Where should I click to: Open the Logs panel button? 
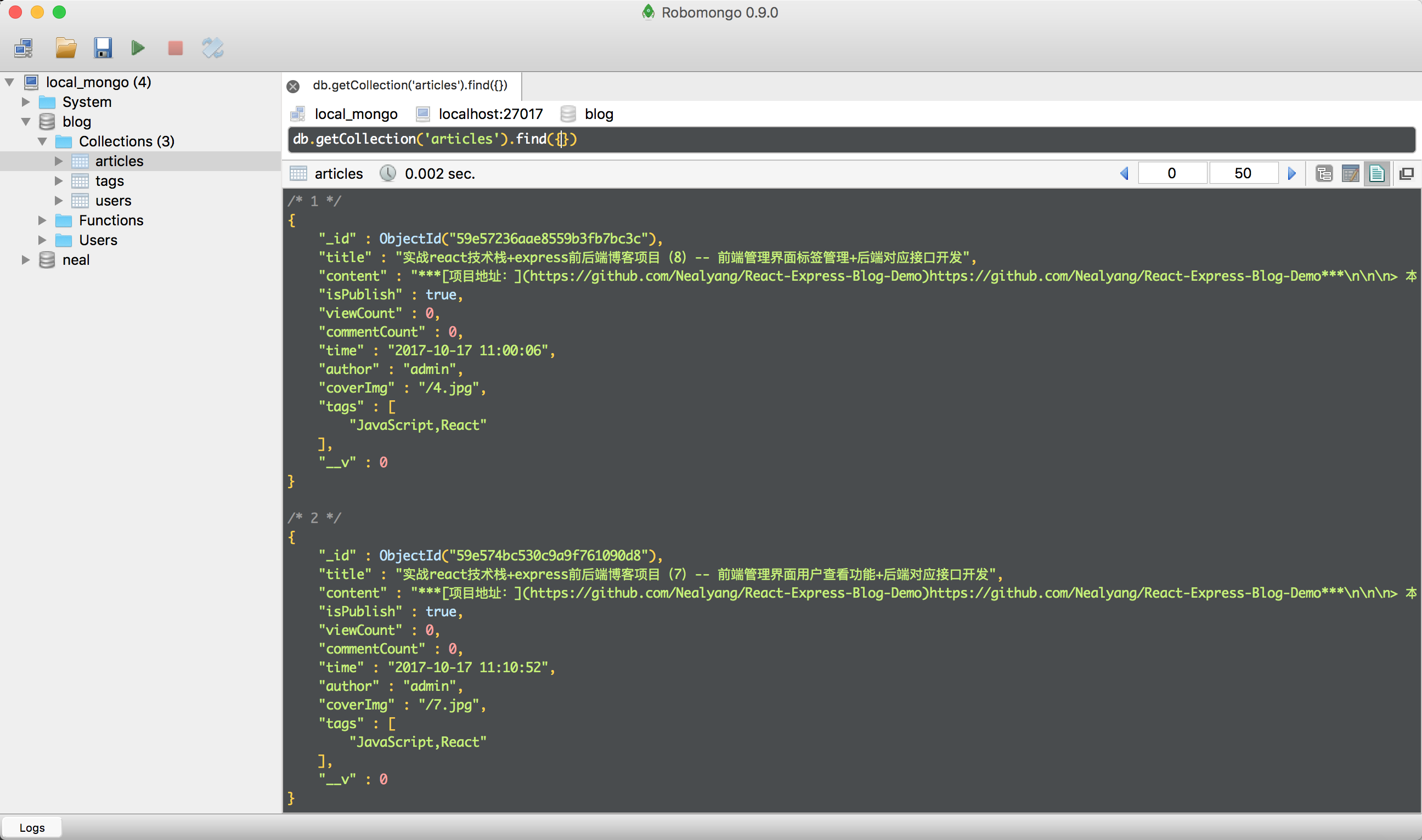tap(32, 827)
